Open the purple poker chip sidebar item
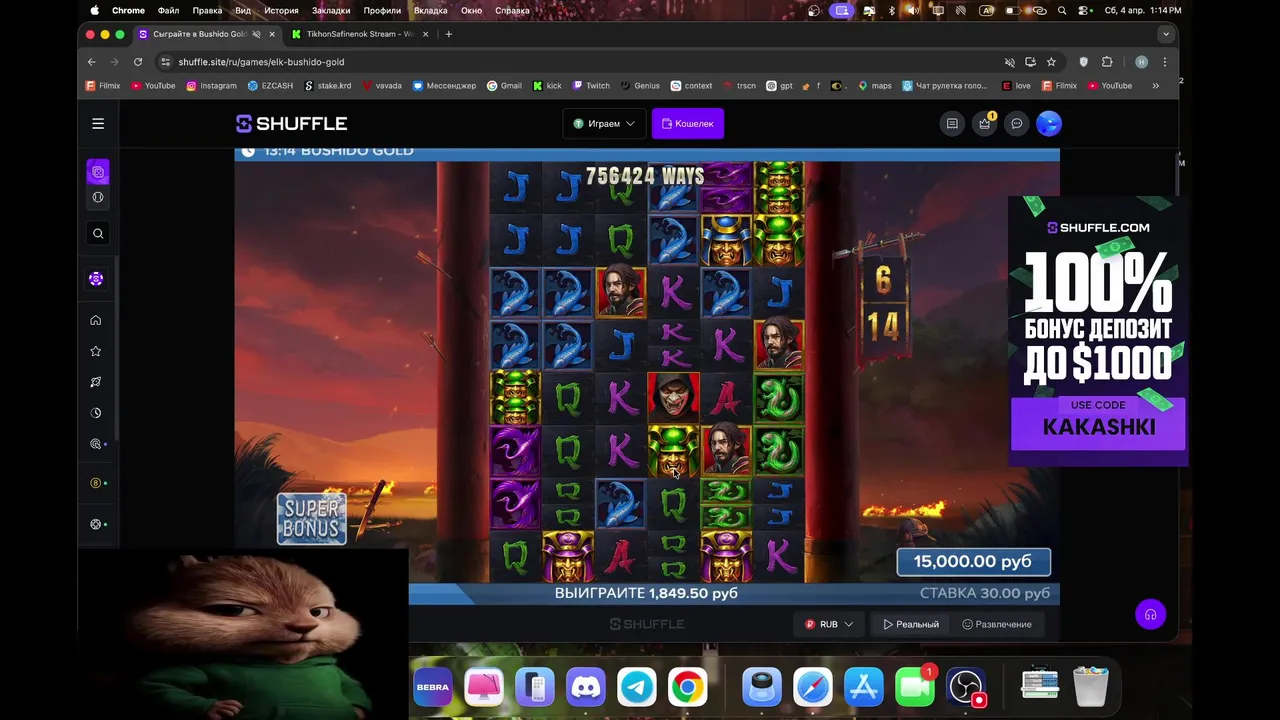The image size is (1280, 720). [x=96, y=279]
